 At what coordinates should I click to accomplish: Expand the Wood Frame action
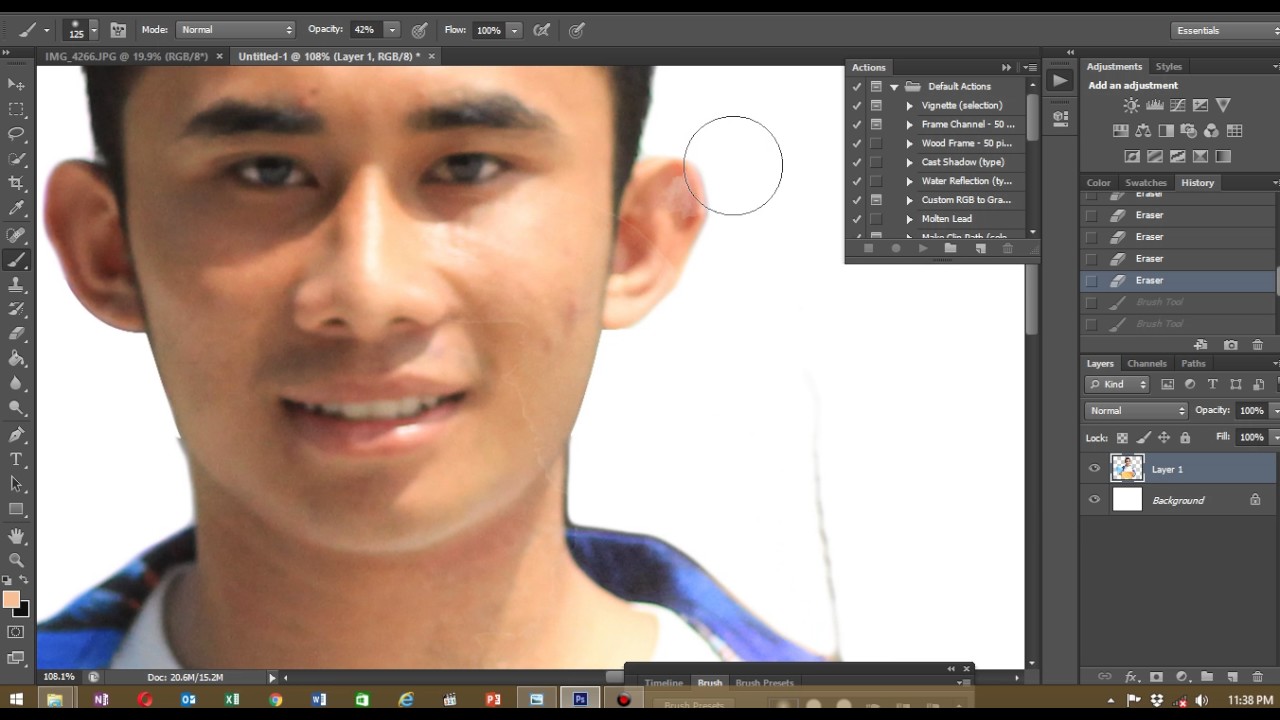coord(909,143)
